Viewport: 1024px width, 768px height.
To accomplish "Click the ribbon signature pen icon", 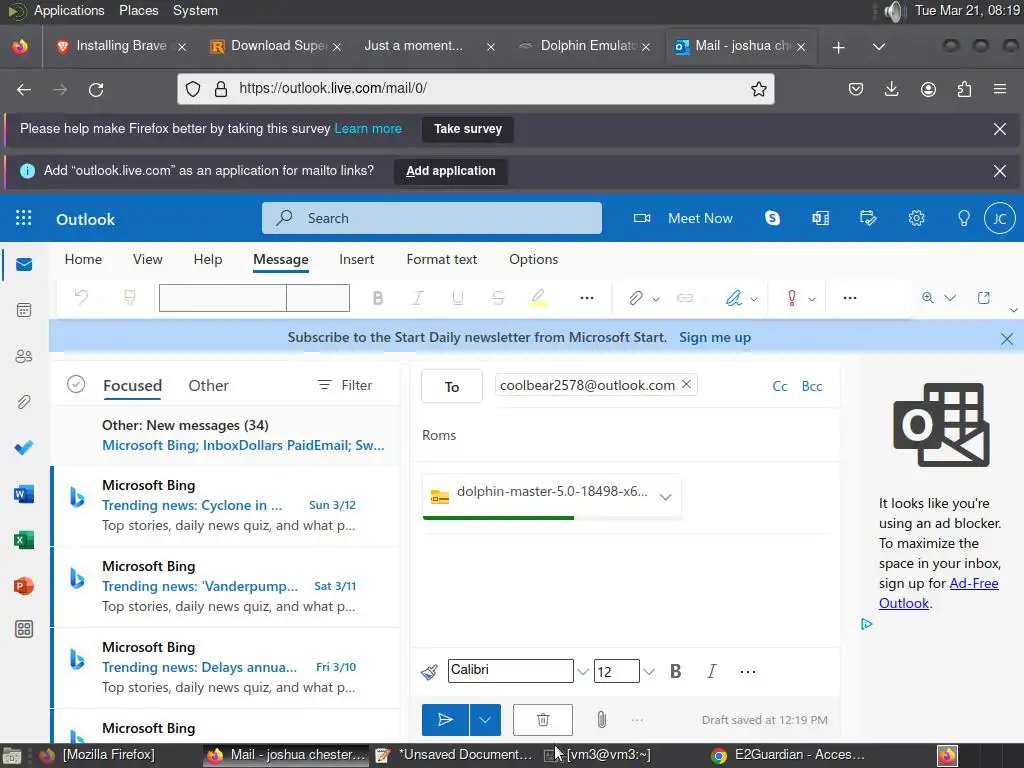I will pyautogui.click(x=734, y=298).
